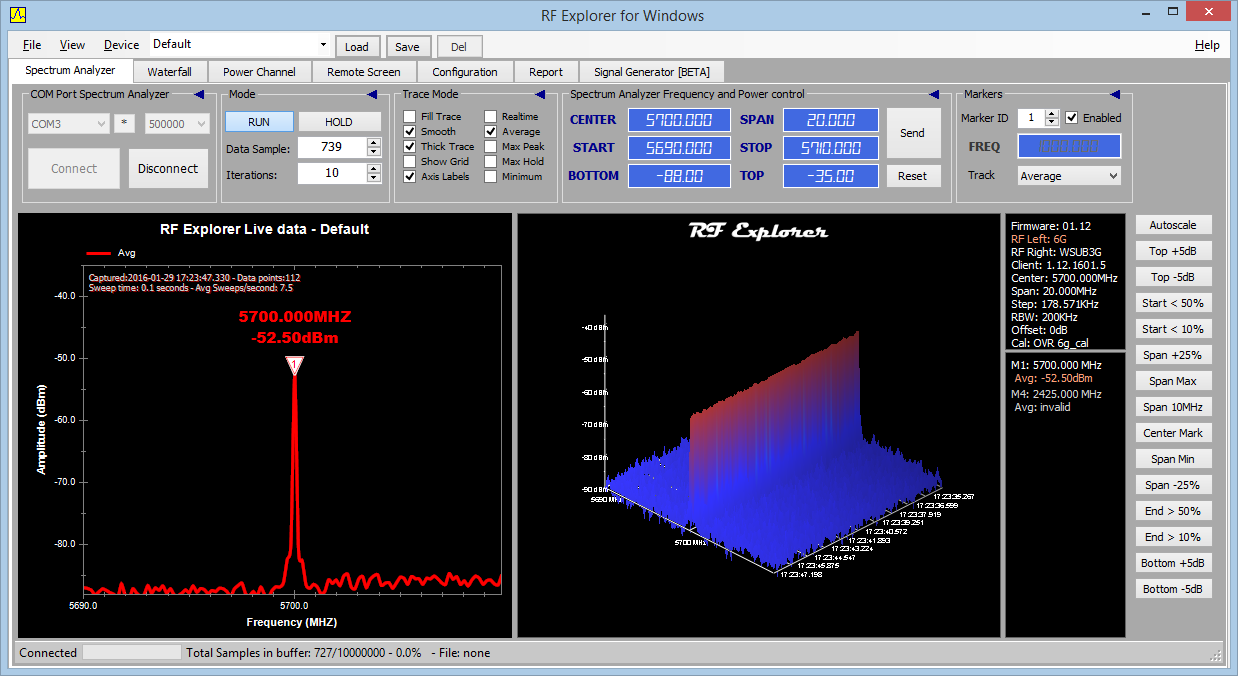Uncheck the Smooth checkbox
The width and height of the screenshot is (1238, 676).
tap(410, 132)
